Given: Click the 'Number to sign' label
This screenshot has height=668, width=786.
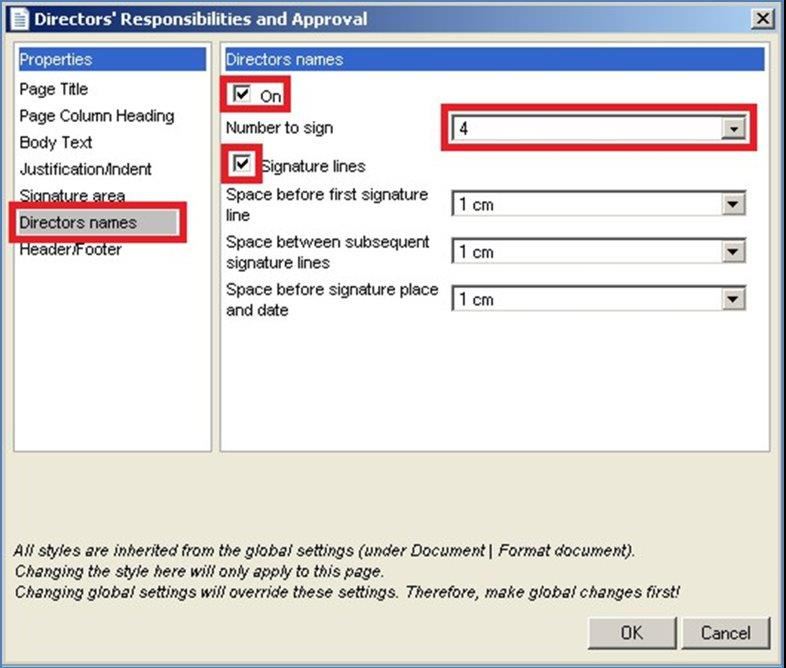Looking at the screenshot, I should [279, 128].
